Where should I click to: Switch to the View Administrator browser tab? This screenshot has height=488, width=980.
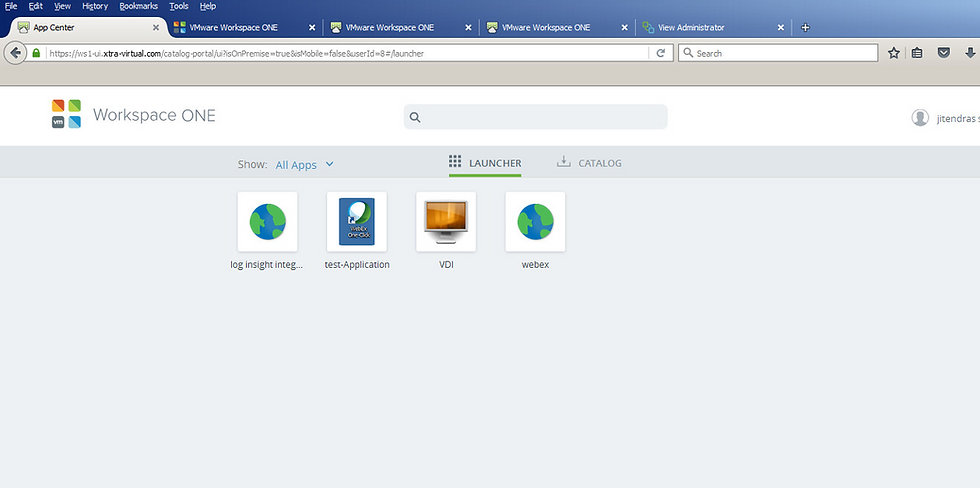point(713,27)
